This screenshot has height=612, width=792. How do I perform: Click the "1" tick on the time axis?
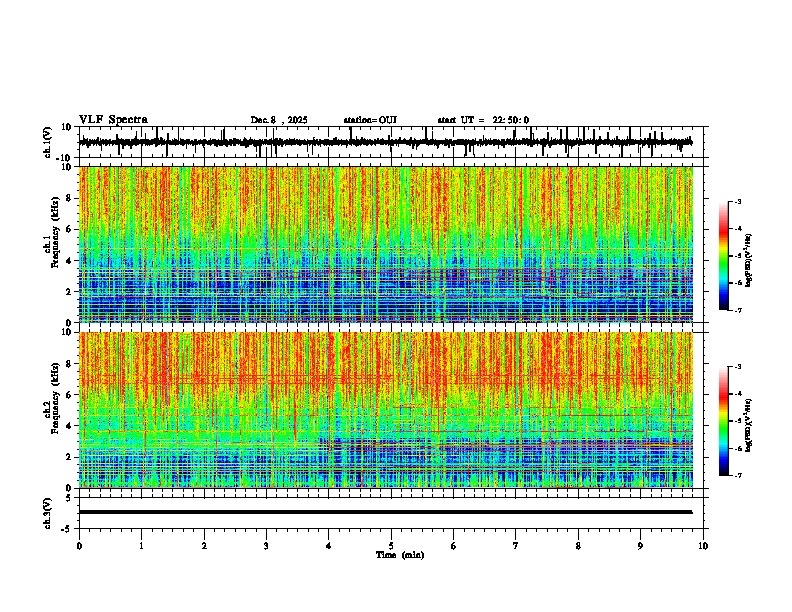click(x=141, y=546)
